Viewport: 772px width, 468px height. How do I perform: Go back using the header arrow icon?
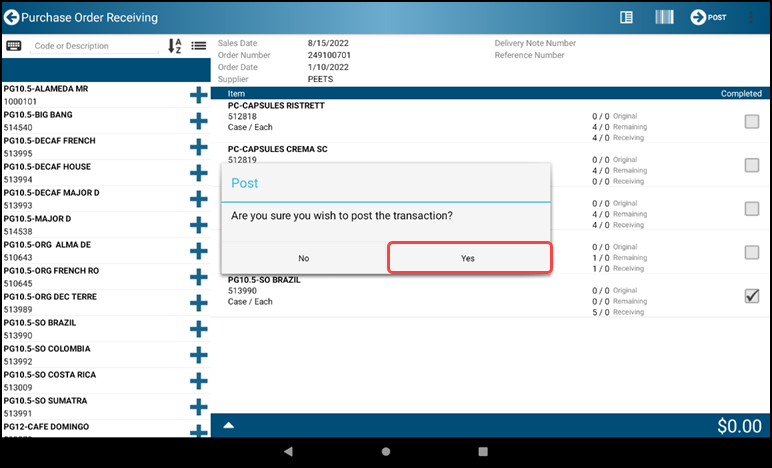click(11, 17)
